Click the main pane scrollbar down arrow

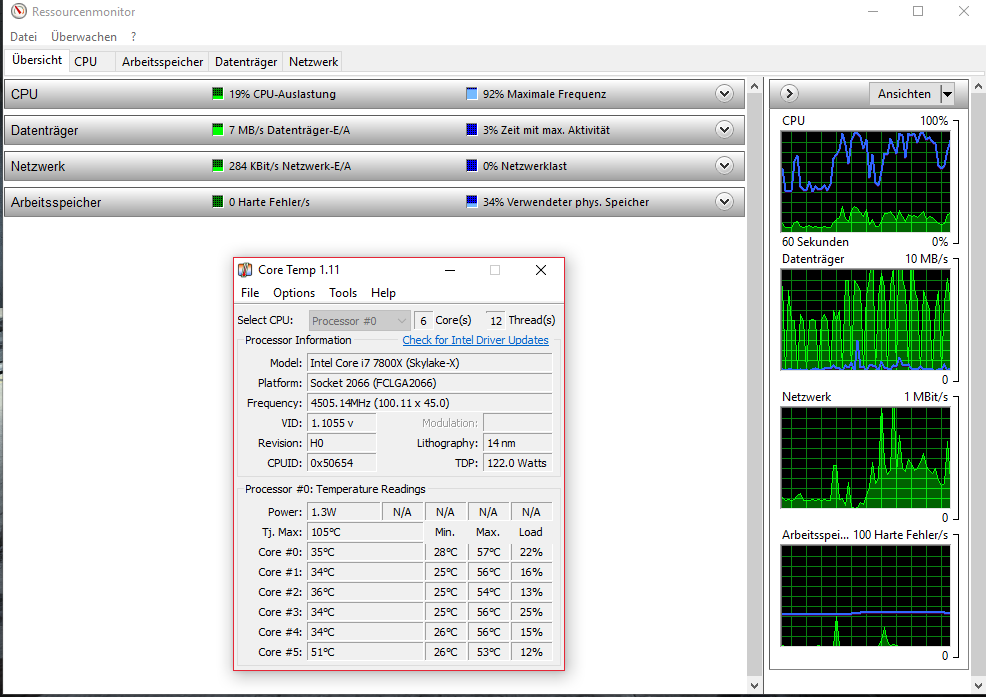[x=755, y=686]
